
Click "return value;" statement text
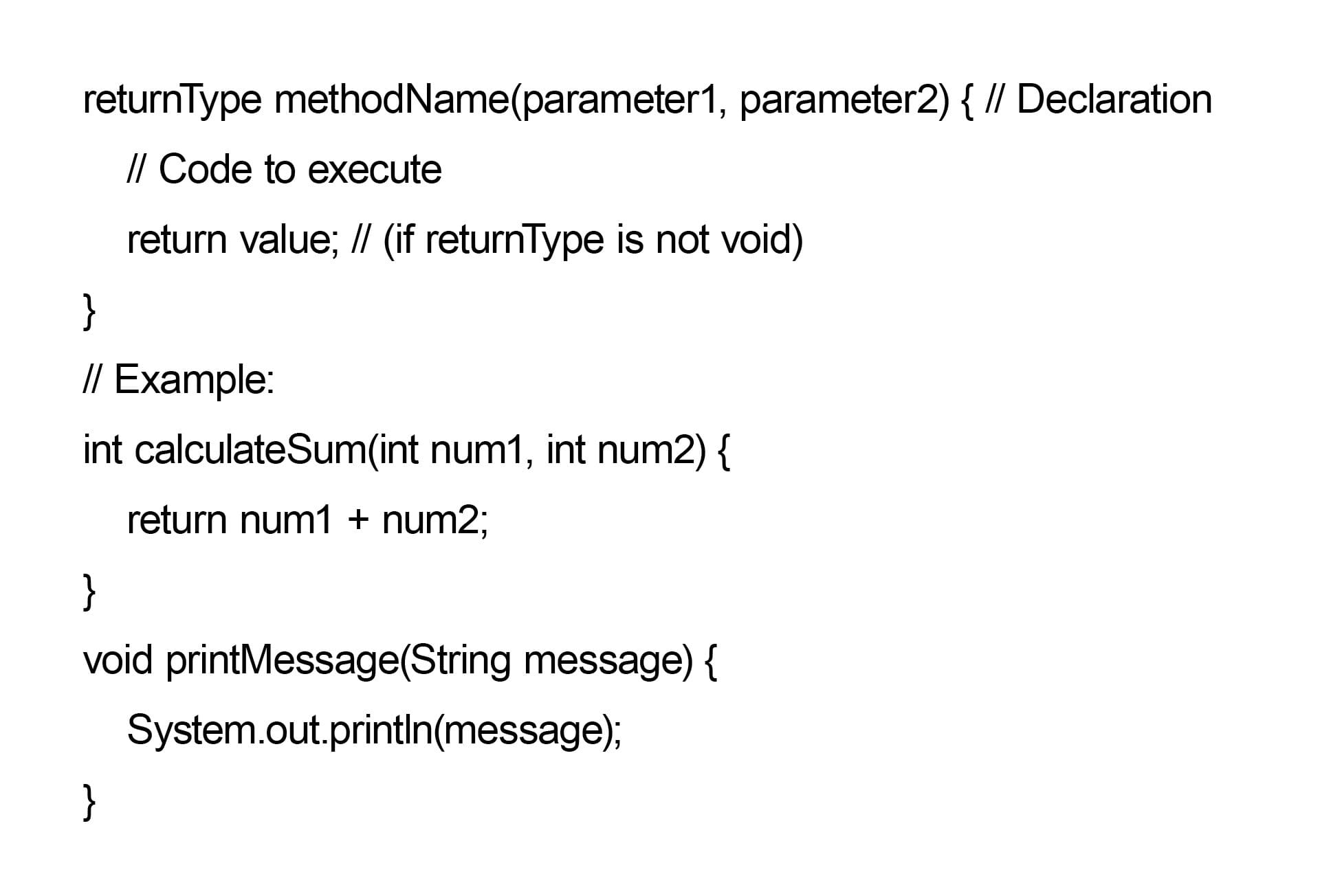pyautogui.click(x=232, y=240)
